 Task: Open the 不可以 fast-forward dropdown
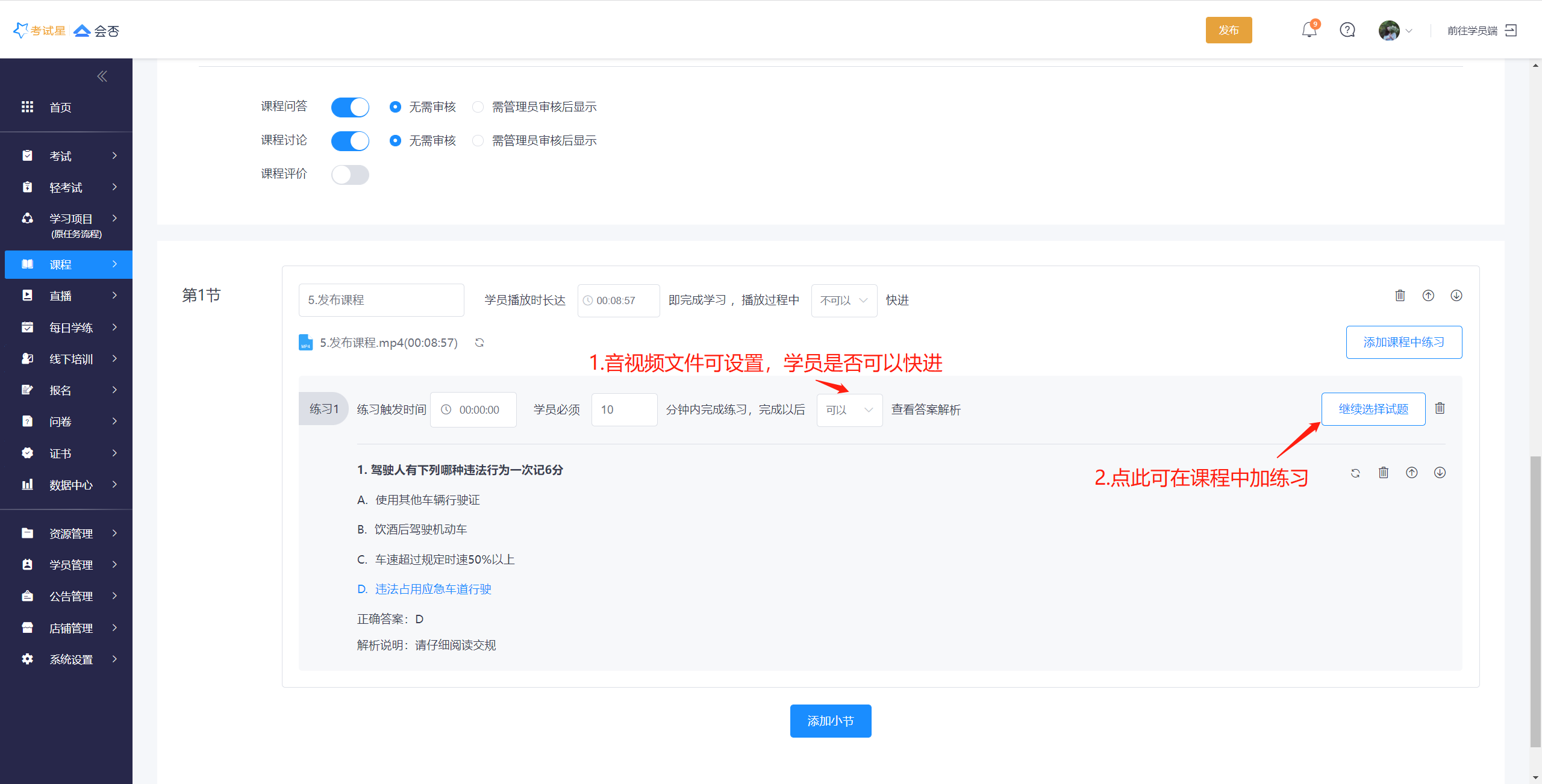tap(844, 300)
